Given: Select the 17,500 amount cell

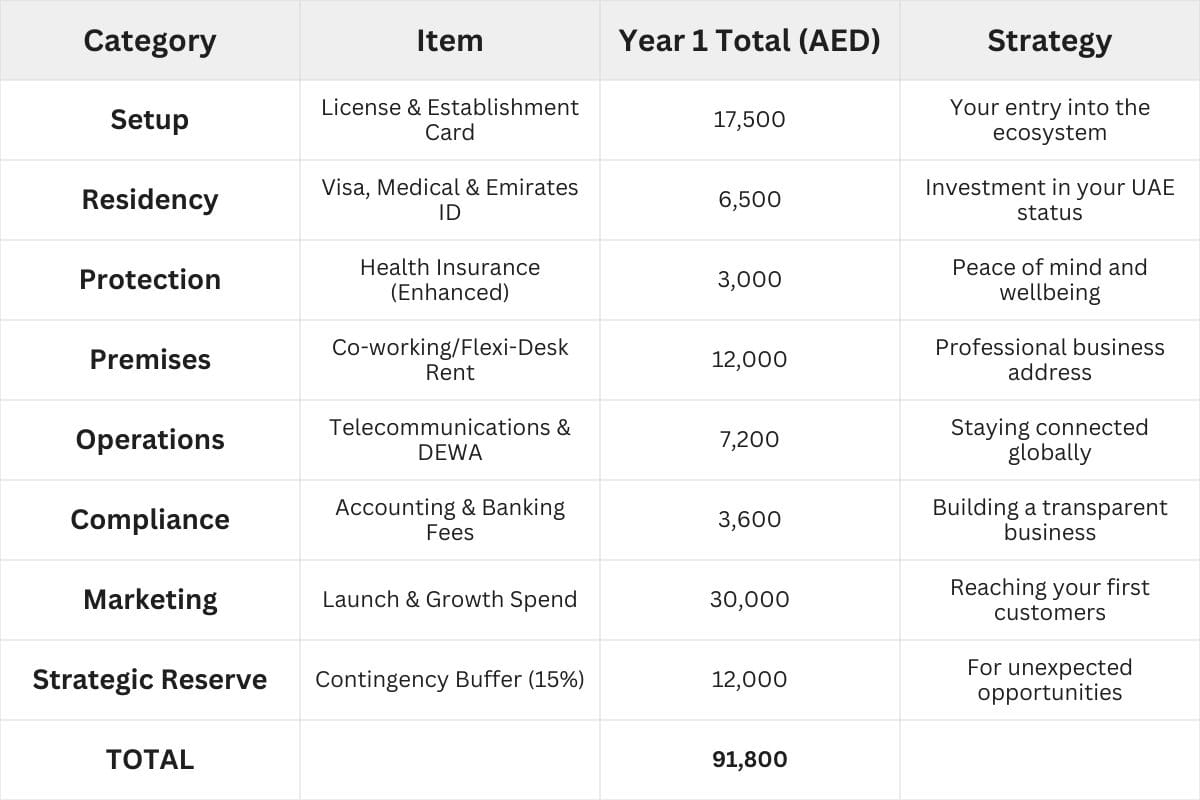Looking at the screenshot, I should click(x=749, y=120).
